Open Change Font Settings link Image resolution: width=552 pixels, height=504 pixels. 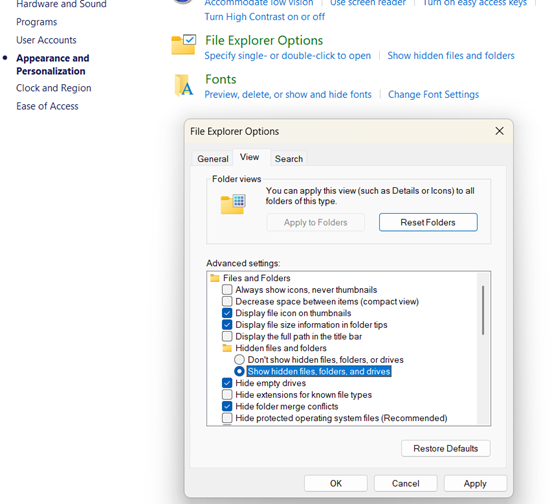[x=433, y=94]
